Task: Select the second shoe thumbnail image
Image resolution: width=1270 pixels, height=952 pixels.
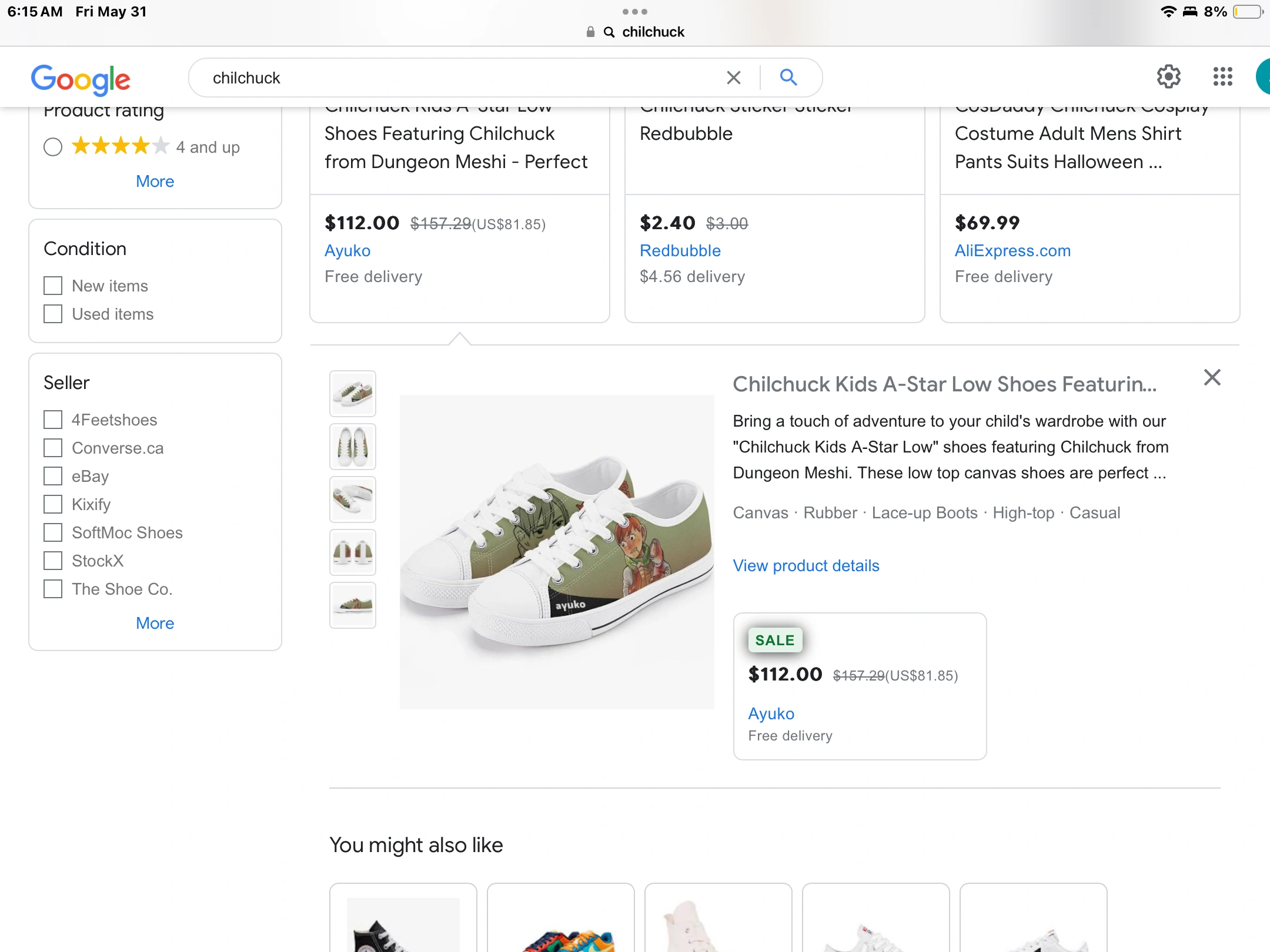Action: [353, 447]
